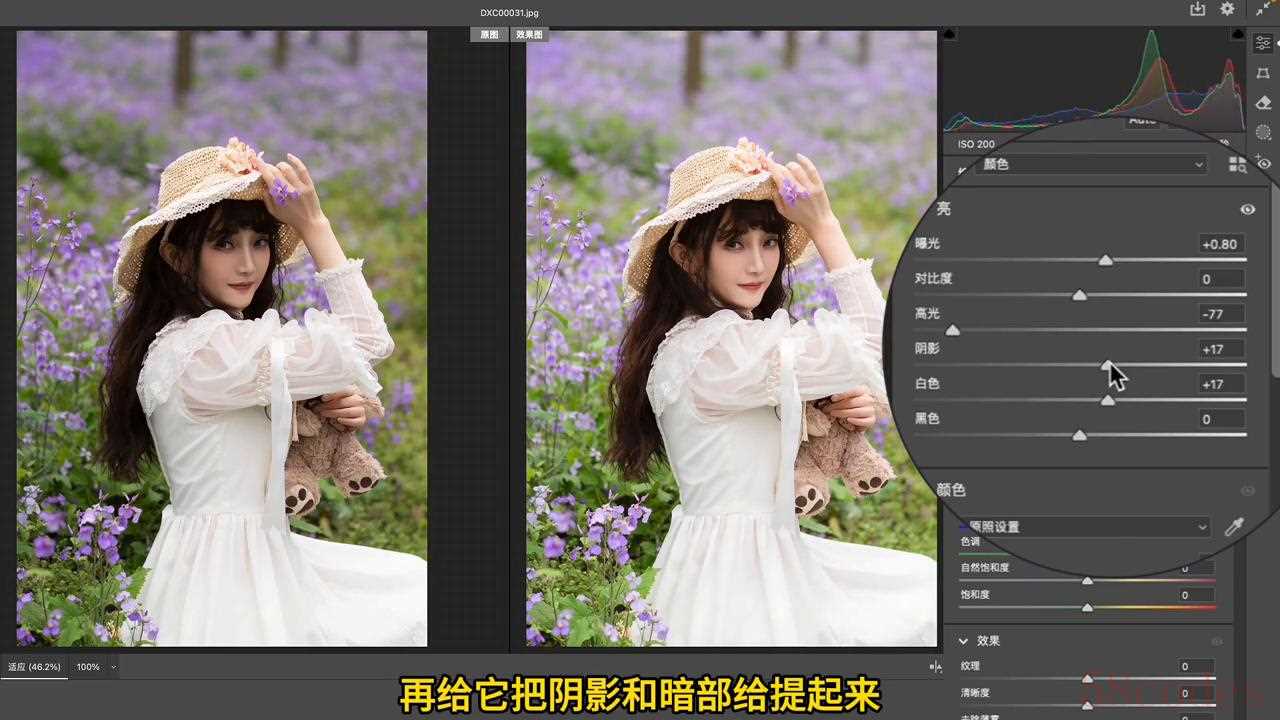Click the 高光 slider handle
The height and width of the screenshot is (720, 1280).
pos(952,330)
